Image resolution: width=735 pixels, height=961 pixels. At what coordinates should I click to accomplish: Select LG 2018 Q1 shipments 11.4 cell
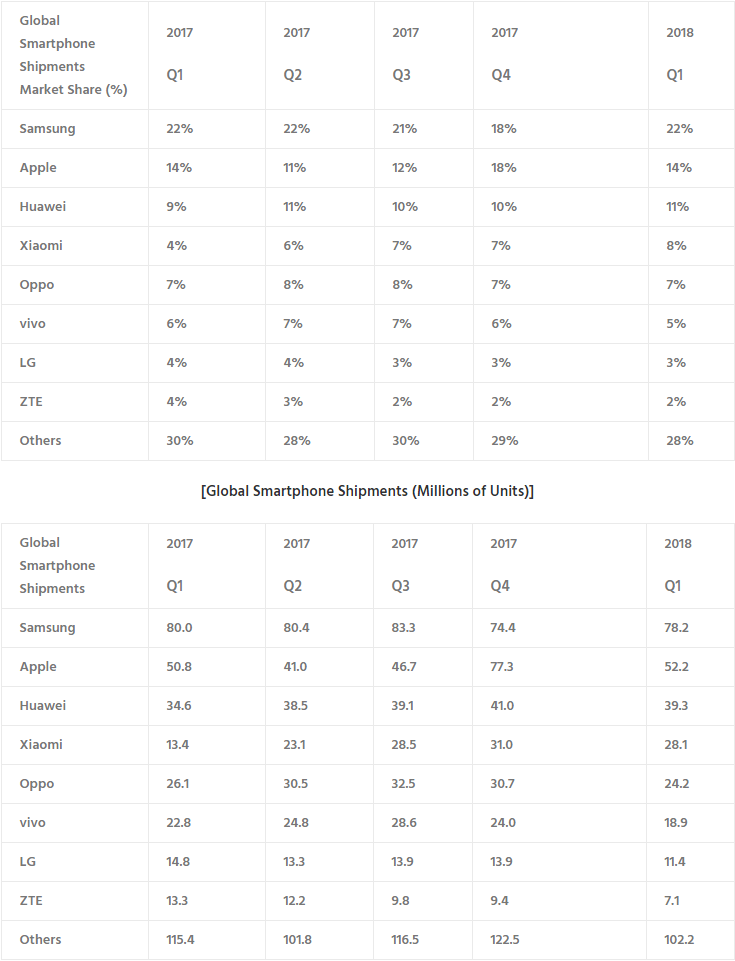(x=690, y=862)
